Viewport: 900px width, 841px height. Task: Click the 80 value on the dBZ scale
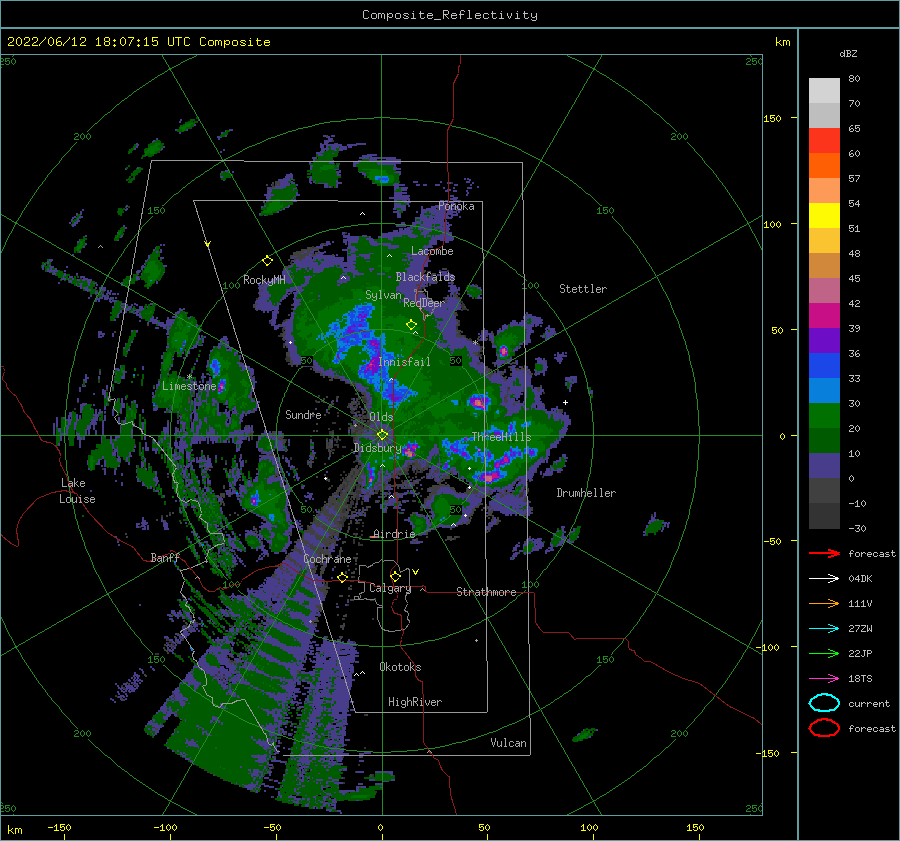pyautogui.click(x=854, y=79)
